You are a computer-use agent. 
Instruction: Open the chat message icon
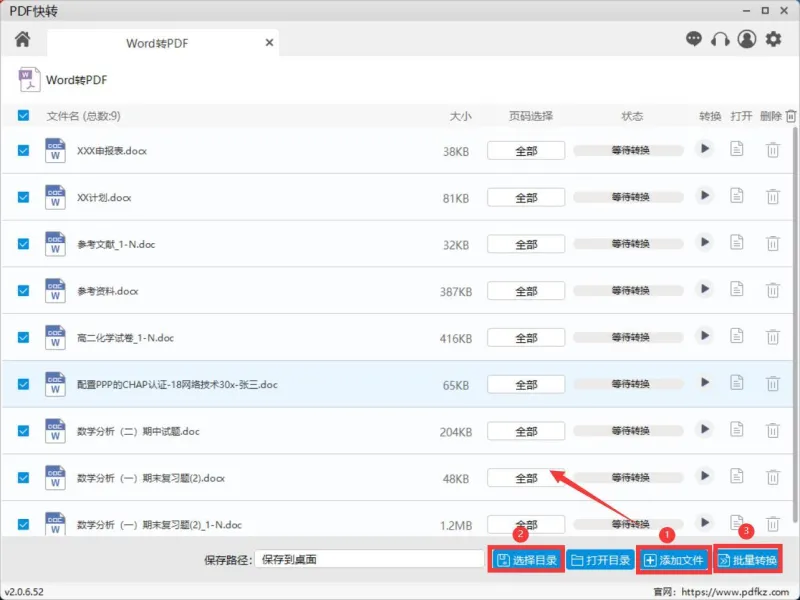(694, 39)
